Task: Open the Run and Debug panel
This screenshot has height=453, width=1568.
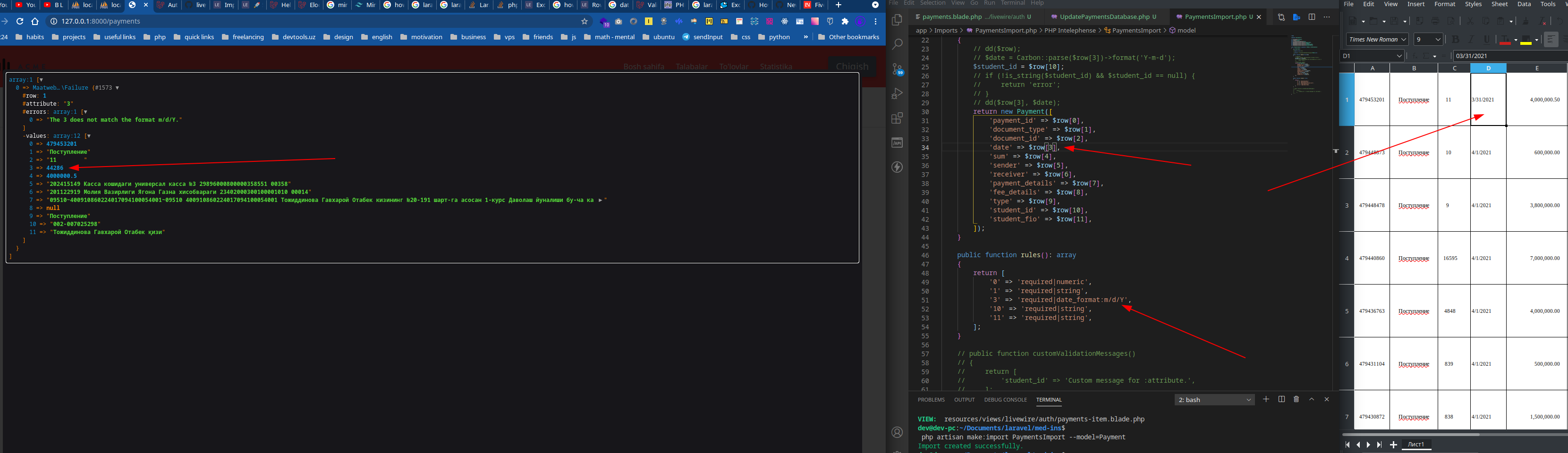Action: click(897, 93)
